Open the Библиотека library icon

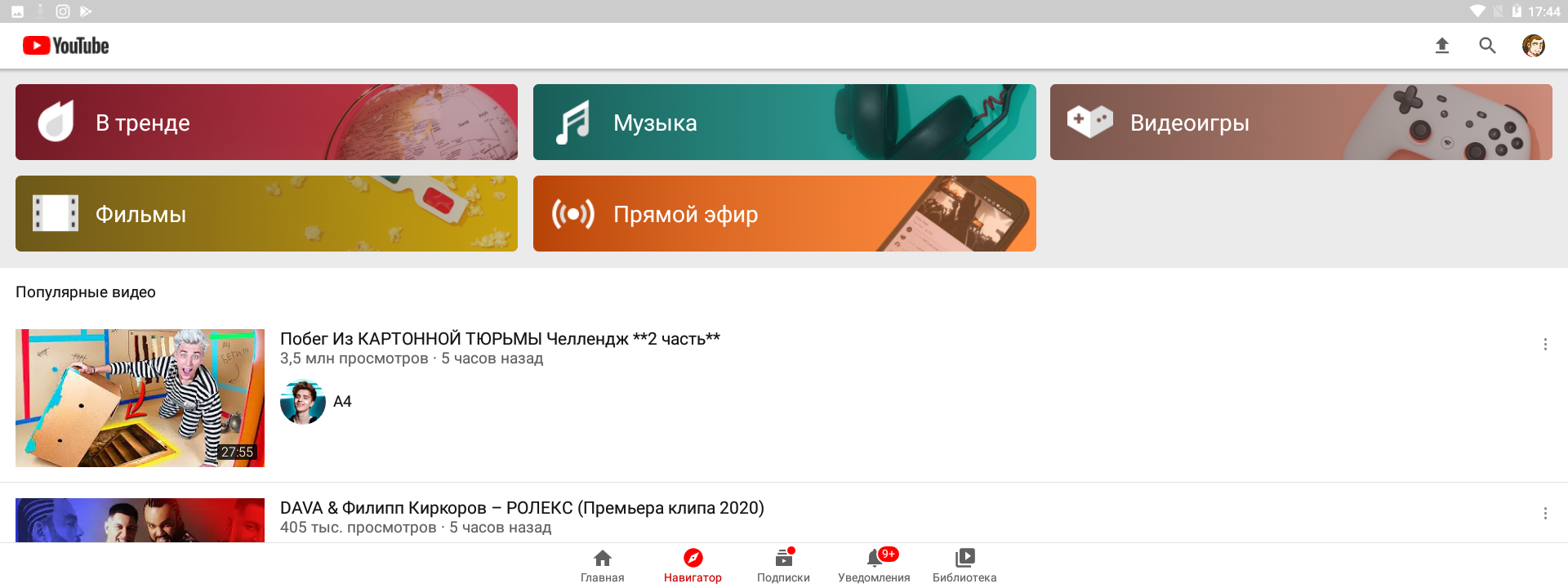click(964, 566)
